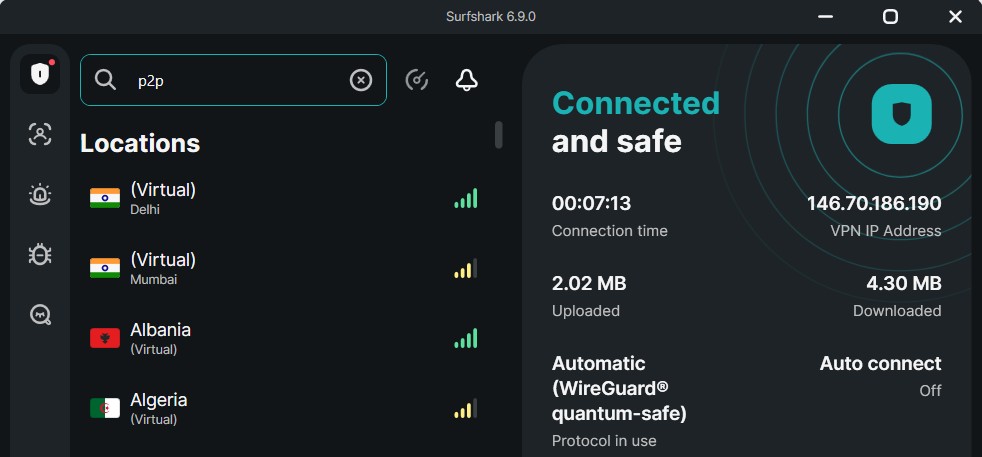
Task: Open the Alert siren sidebar icon
Action: pos(40,195)
